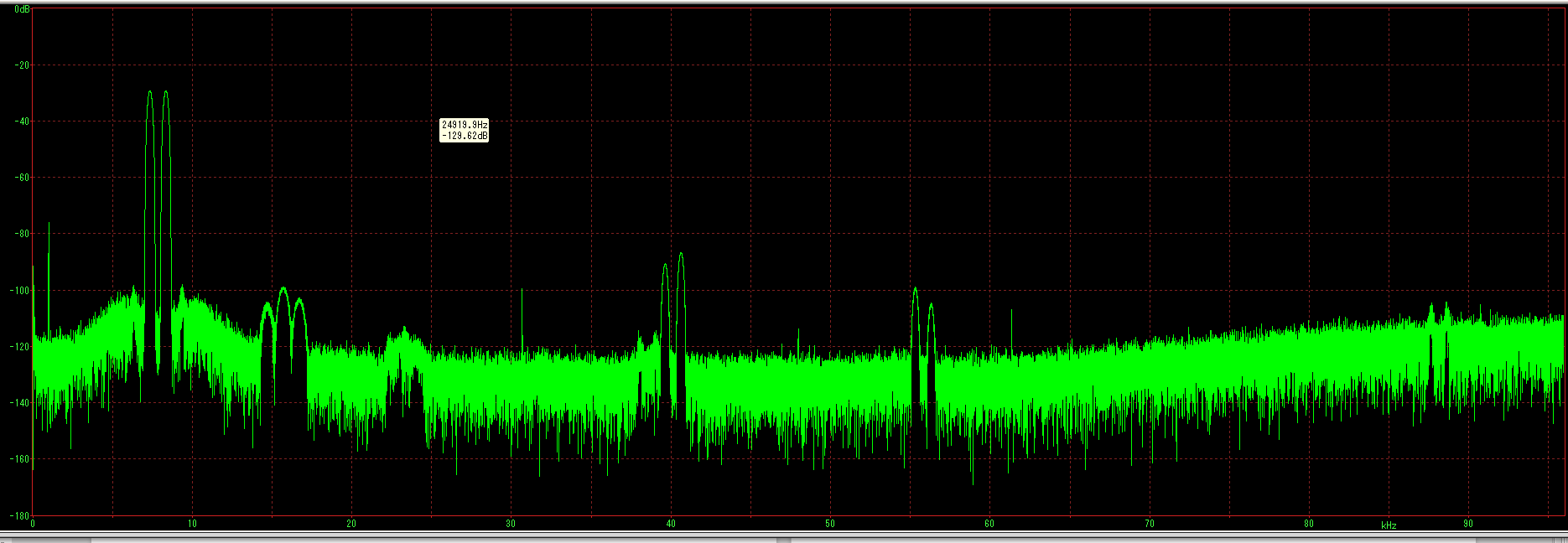Select the -180 level axis label
The height and width of the screenshot is (543, 1568).
[20, 515]
